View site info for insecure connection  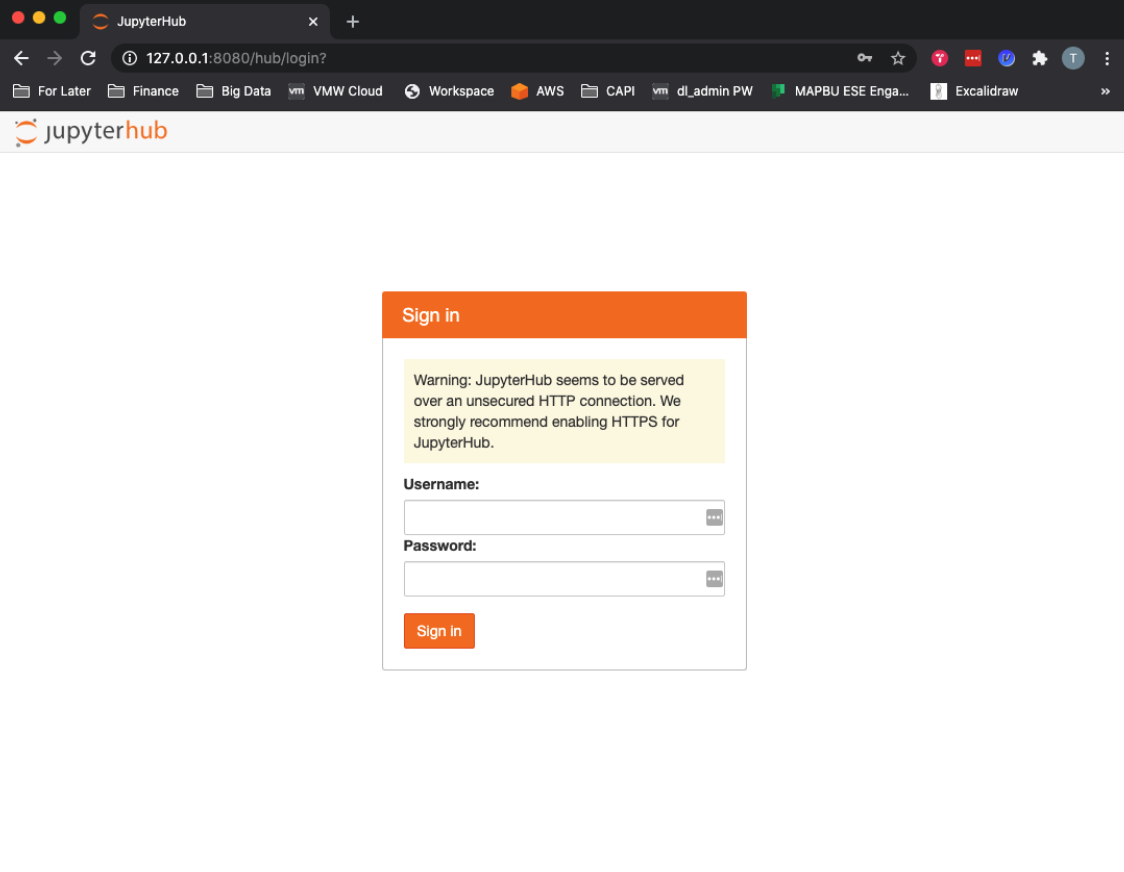pos(129,58)
